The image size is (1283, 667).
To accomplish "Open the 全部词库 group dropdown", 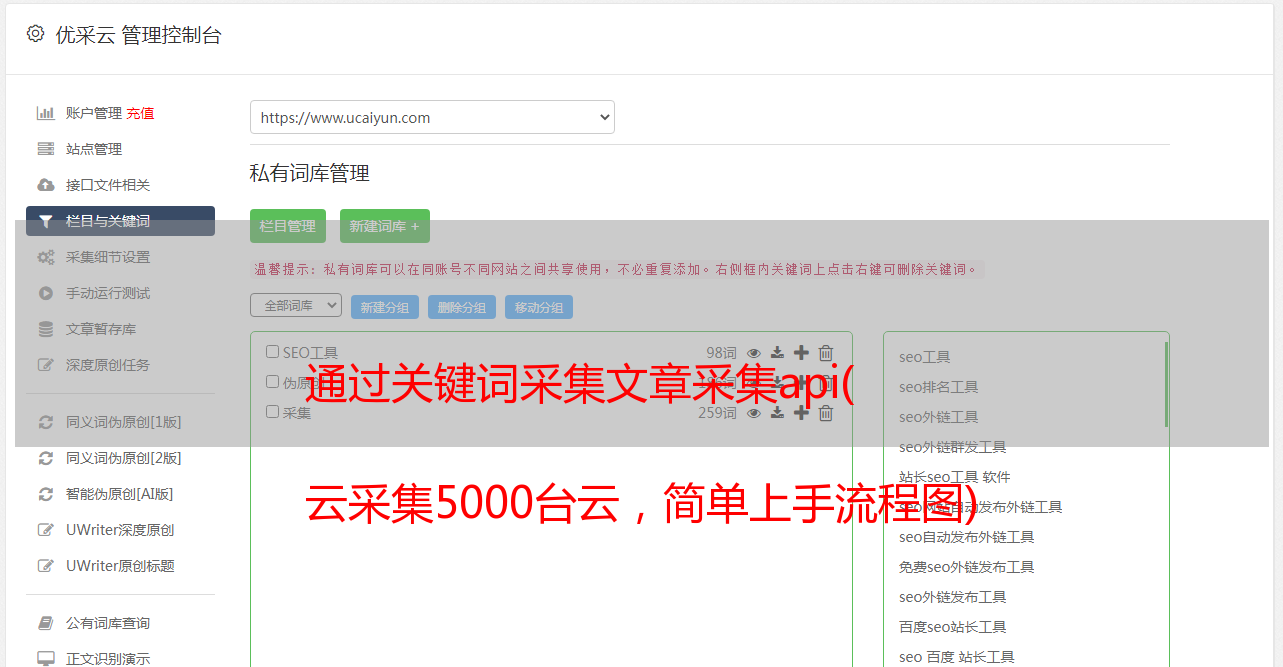I will coord(296,305).
